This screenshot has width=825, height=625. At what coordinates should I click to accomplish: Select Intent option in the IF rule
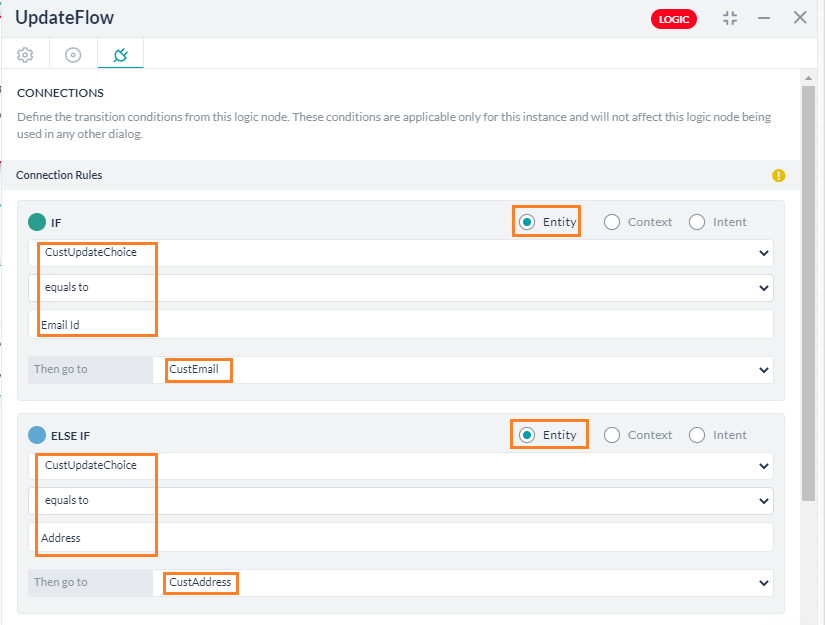point(696,221)
